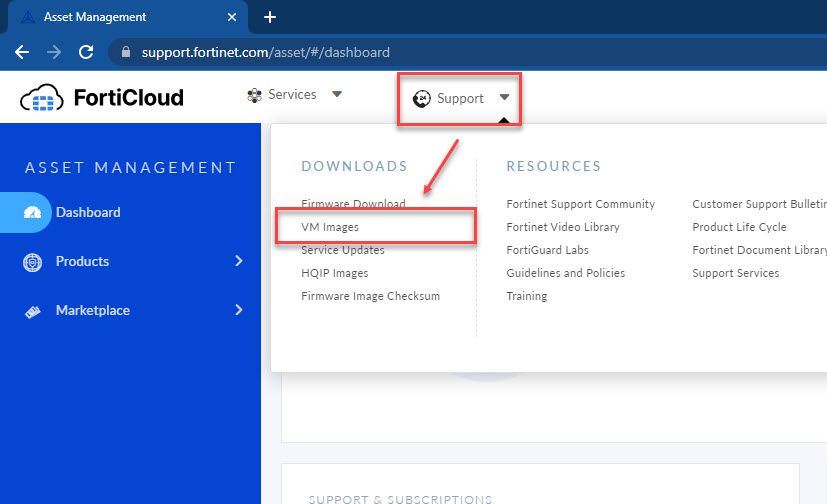Image resolution: width=827 pixels, height=504 pixels.
Task: Click the FortiCloud brand name text
Action: (x=129, y=98)
